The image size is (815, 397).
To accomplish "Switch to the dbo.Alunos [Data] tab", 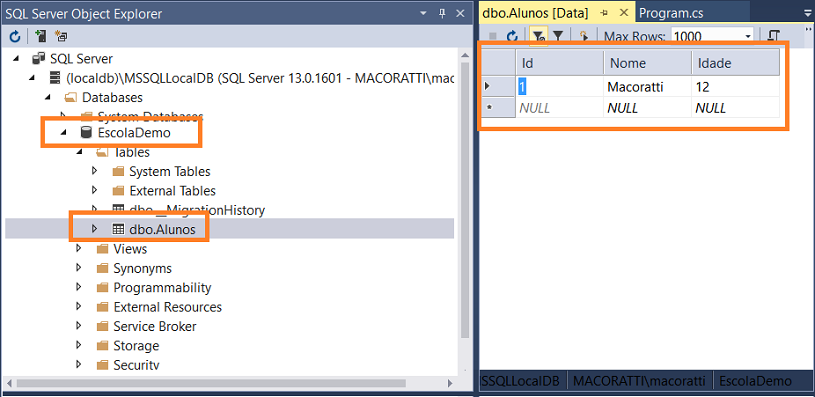I will 535,13.
